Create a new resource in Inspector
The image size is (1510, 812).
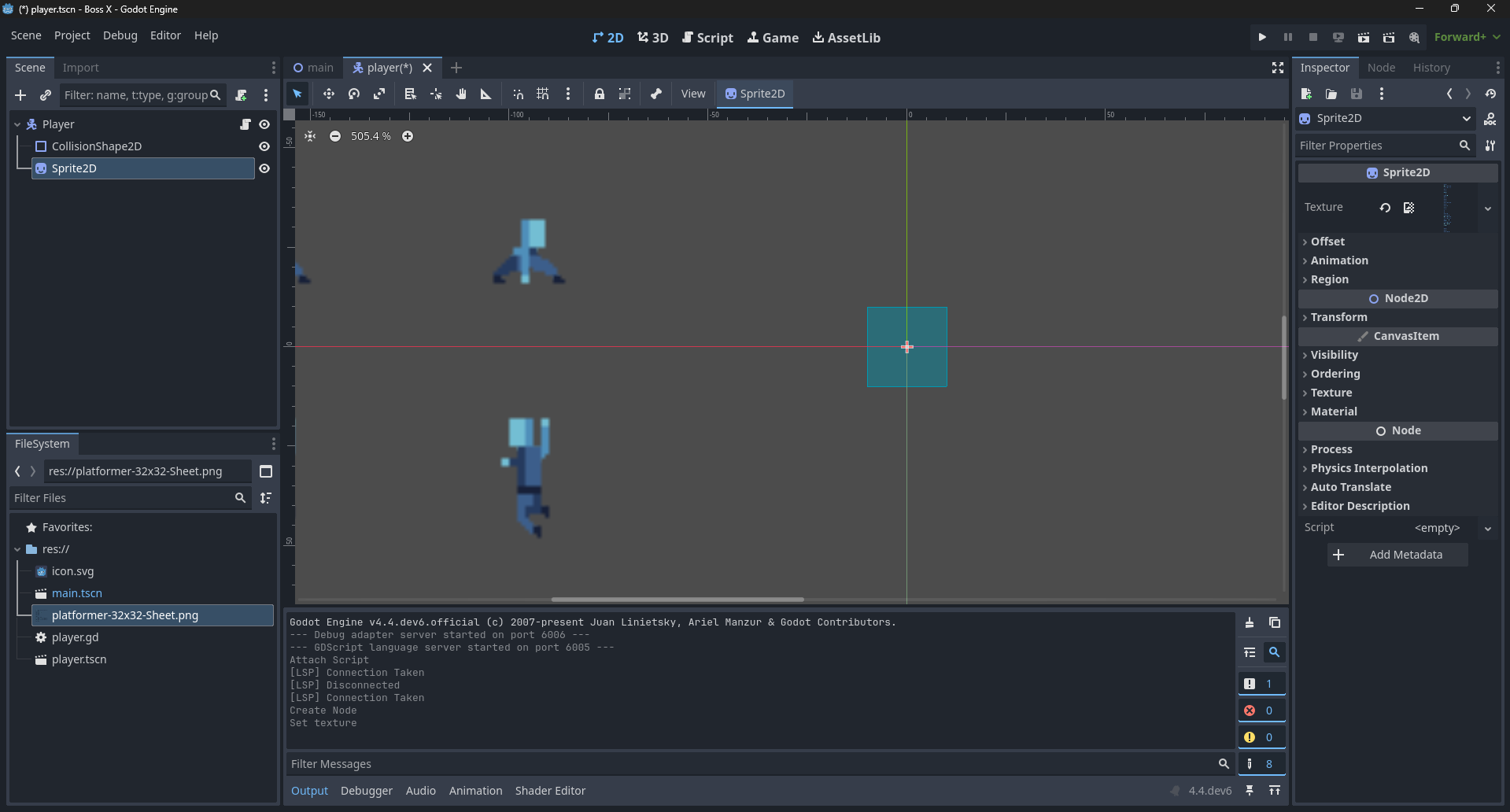[x=1306, y=94]
